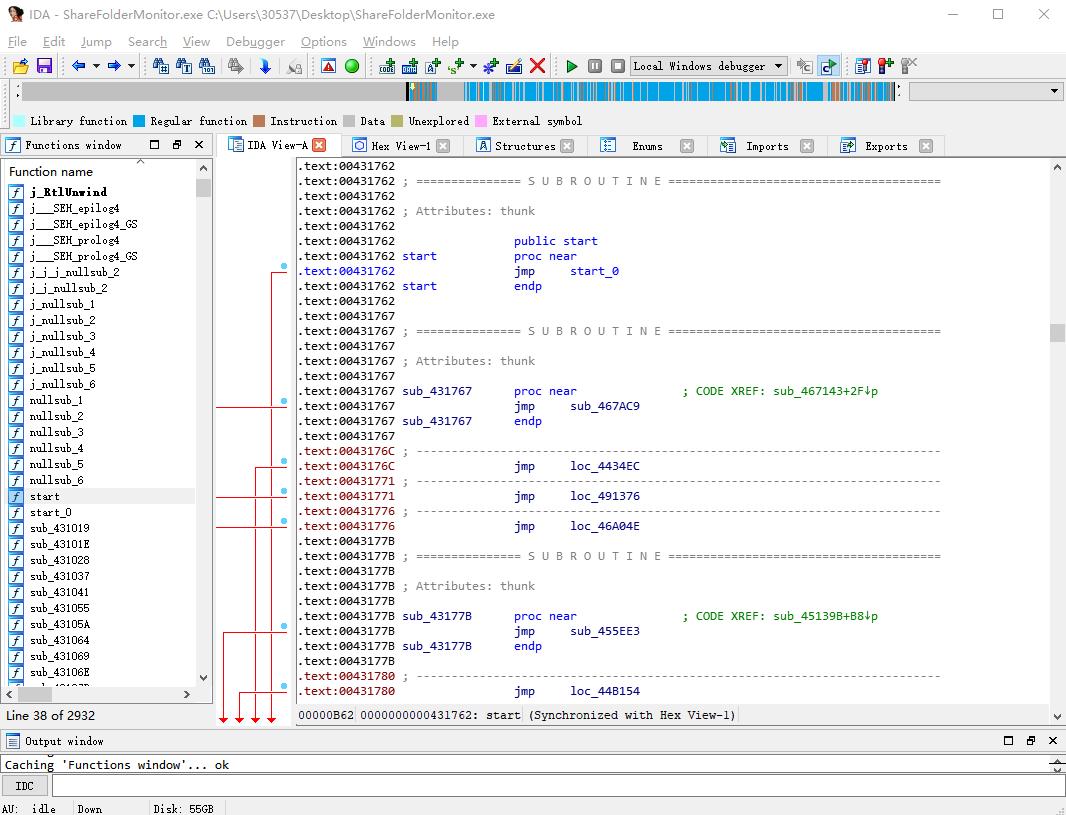The width and height of the screenshot is (1066, 815).
Task: Click the red X delete icon
Action: [537, 66]
